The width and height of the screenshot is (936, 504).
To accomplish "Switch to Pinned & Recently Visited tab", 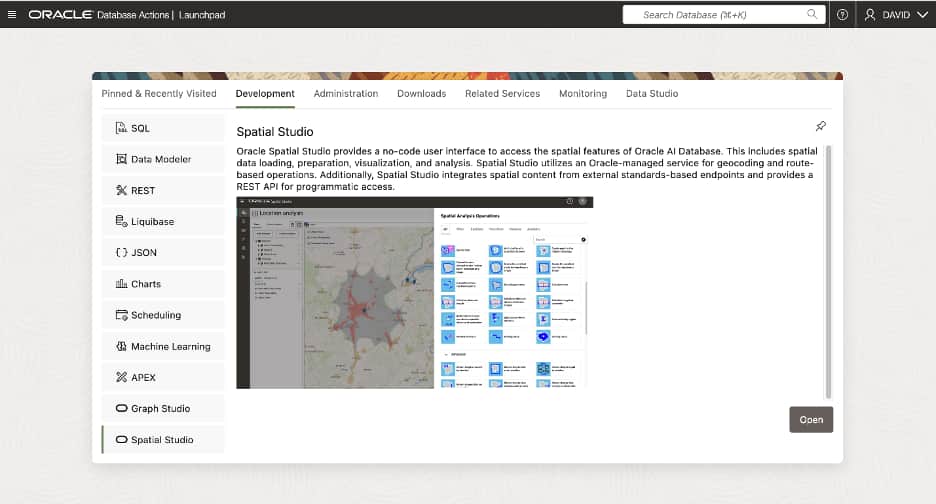I will pyautogui.click(x=159, y=93).
